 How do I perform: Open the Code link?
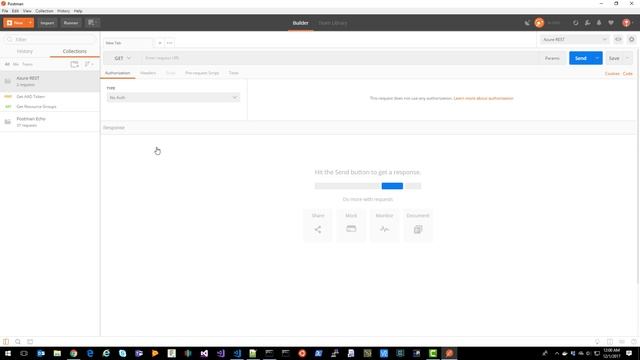628,74
